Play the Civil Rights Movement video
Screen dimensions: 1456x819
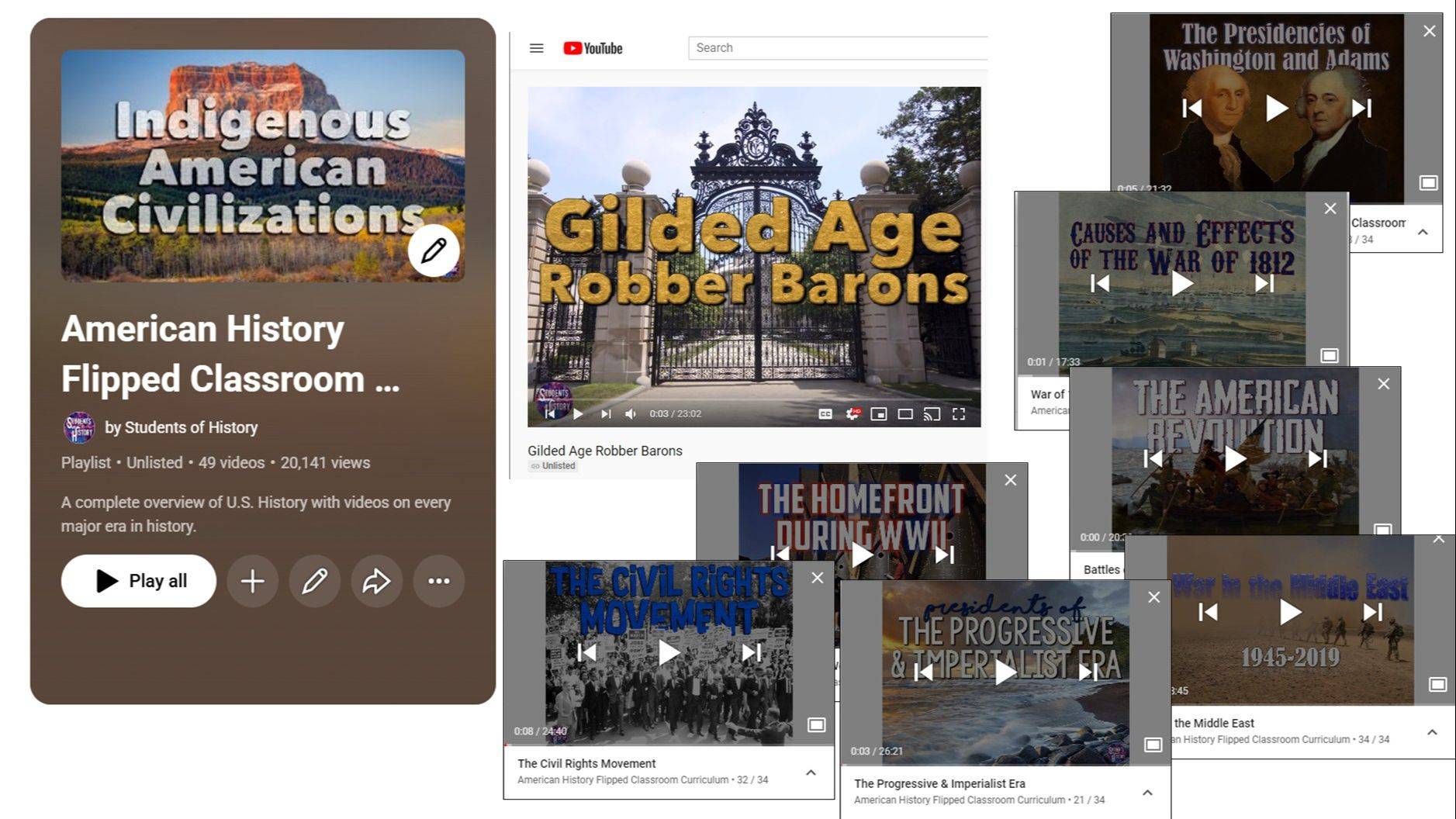[x=669, y=653]
